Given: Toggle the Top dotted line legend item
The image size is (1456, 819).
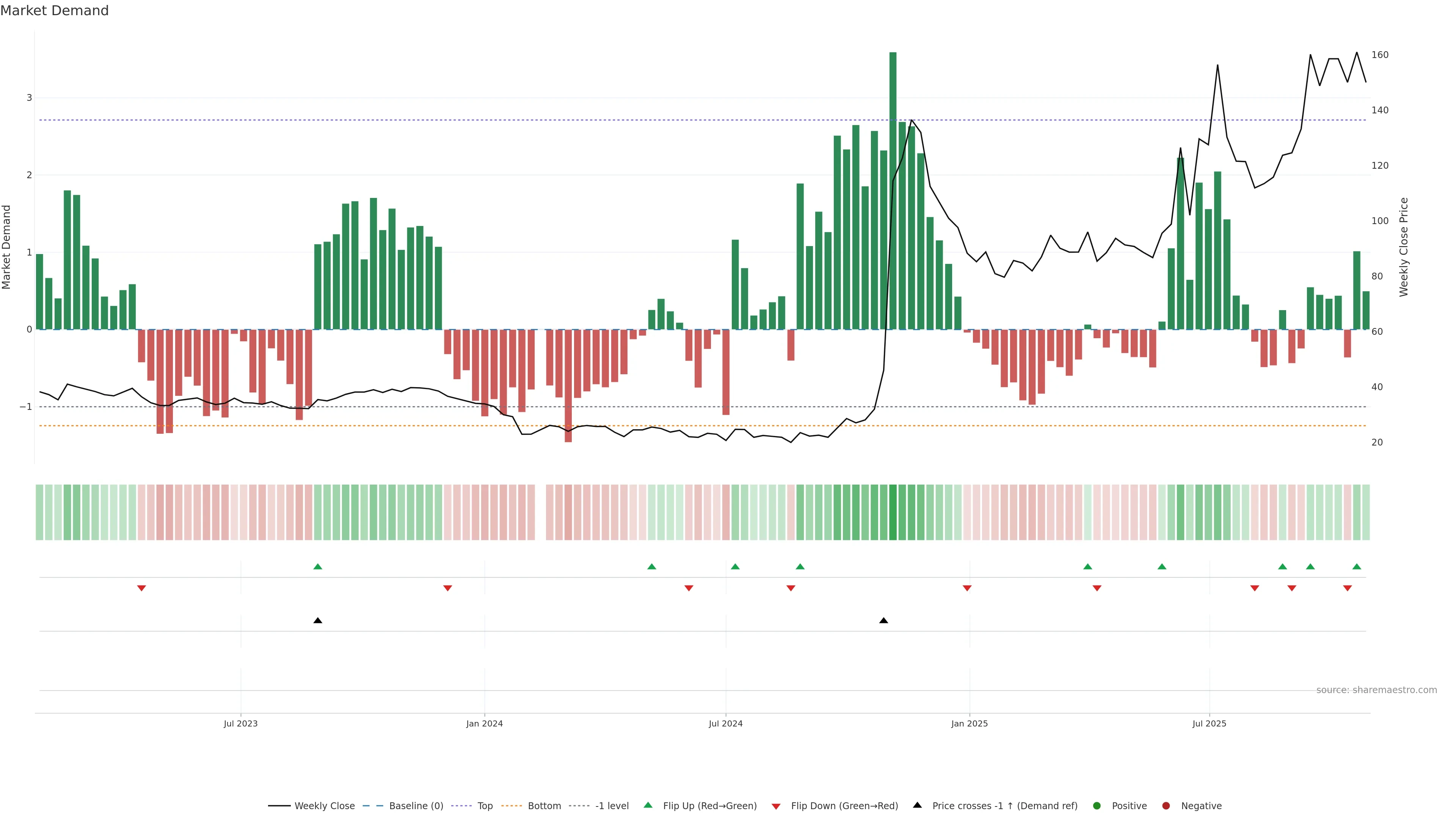Looking at the screenshot, I should [485, 805].
